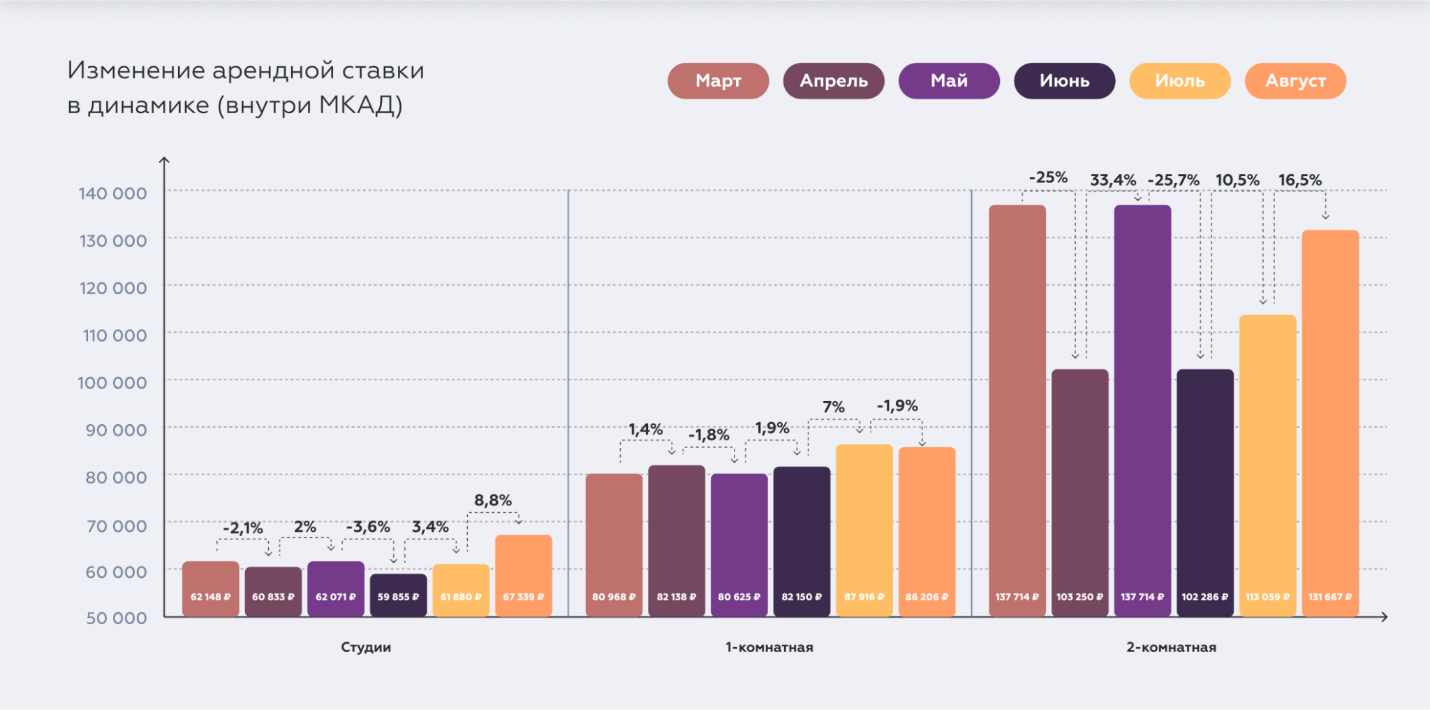Select the bar showing 87 916 ₽
Screen dimensions: 1430x710
coord(864,530)
